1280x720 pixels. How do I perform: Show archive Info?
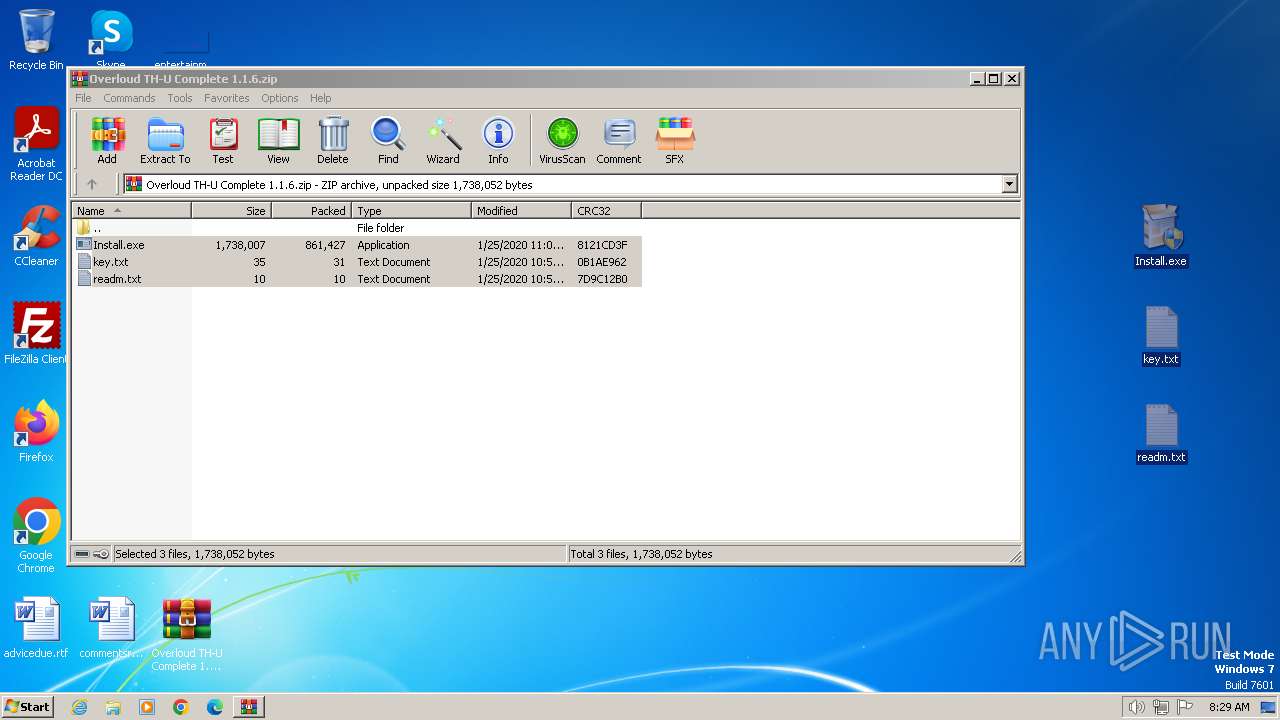pyautogui.click(x=498, y=140)
